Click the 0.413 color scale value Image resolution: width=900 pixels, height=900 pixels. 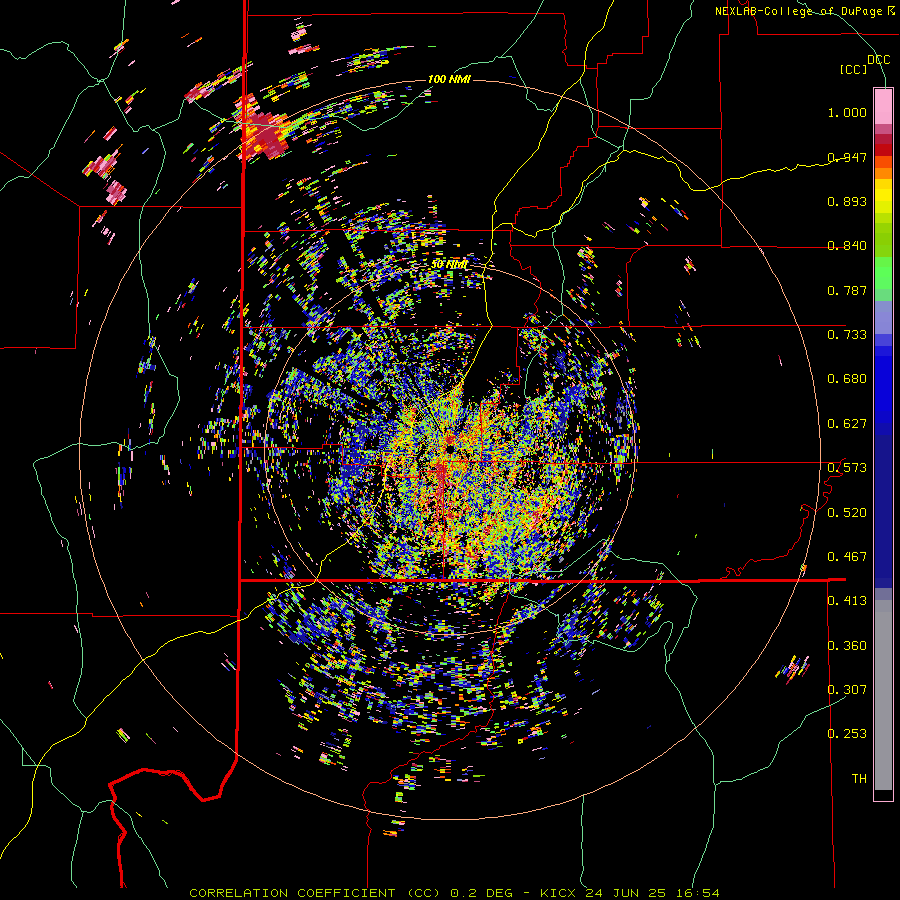(847, 601)
